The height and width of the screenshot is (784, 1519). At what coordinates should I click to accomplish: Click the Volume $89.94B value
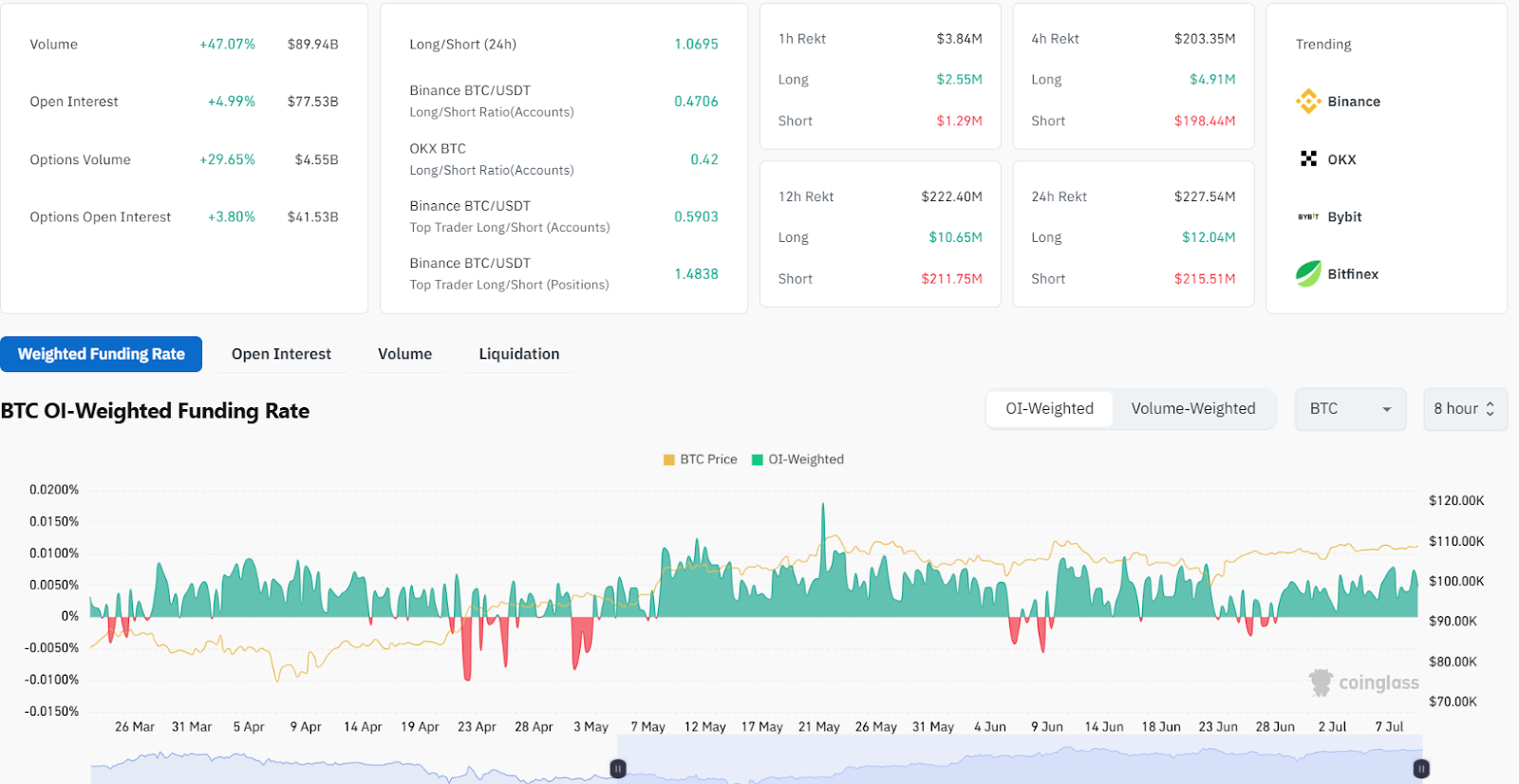[312, 45]
